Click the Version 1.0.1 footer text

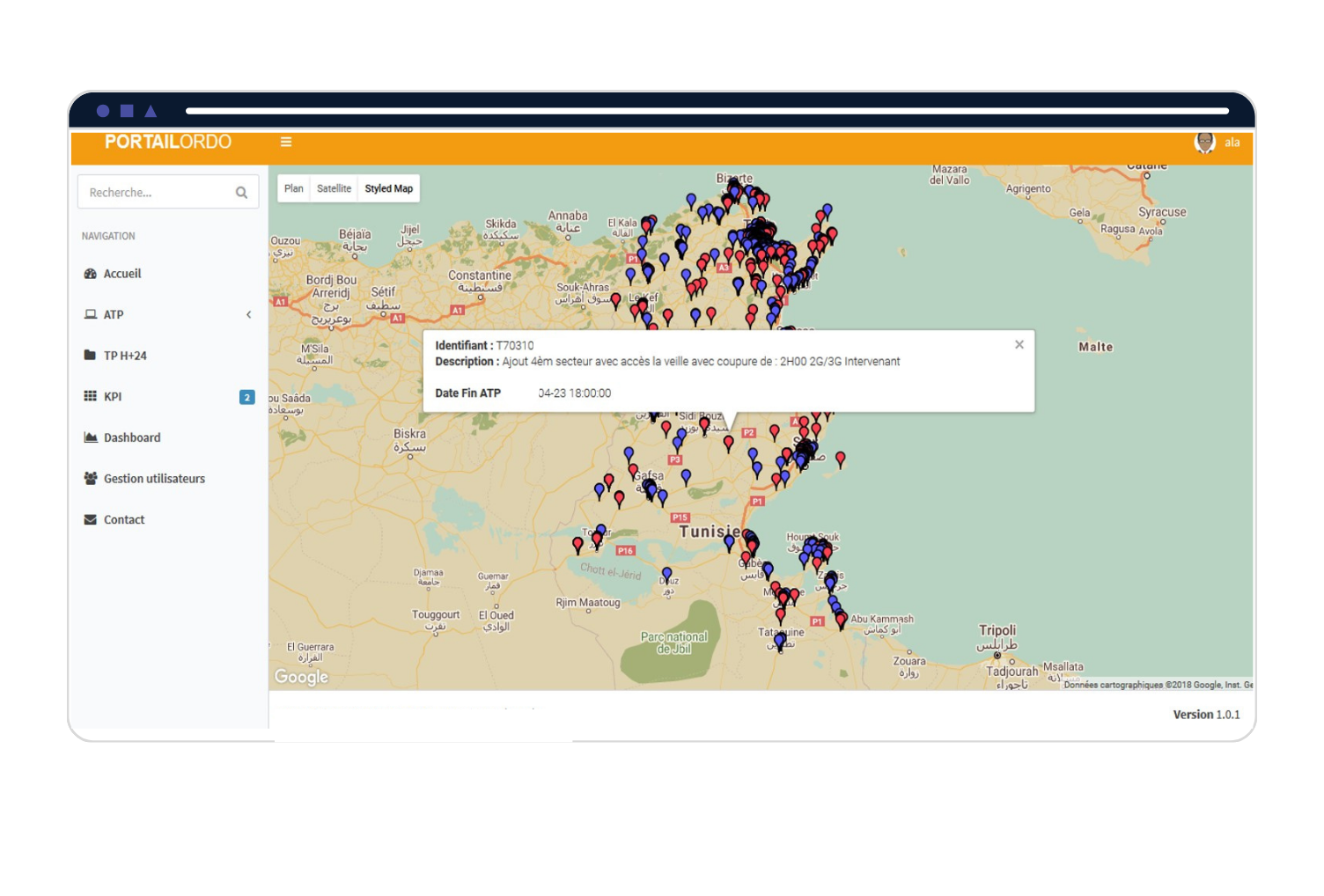coord(1206,715)
